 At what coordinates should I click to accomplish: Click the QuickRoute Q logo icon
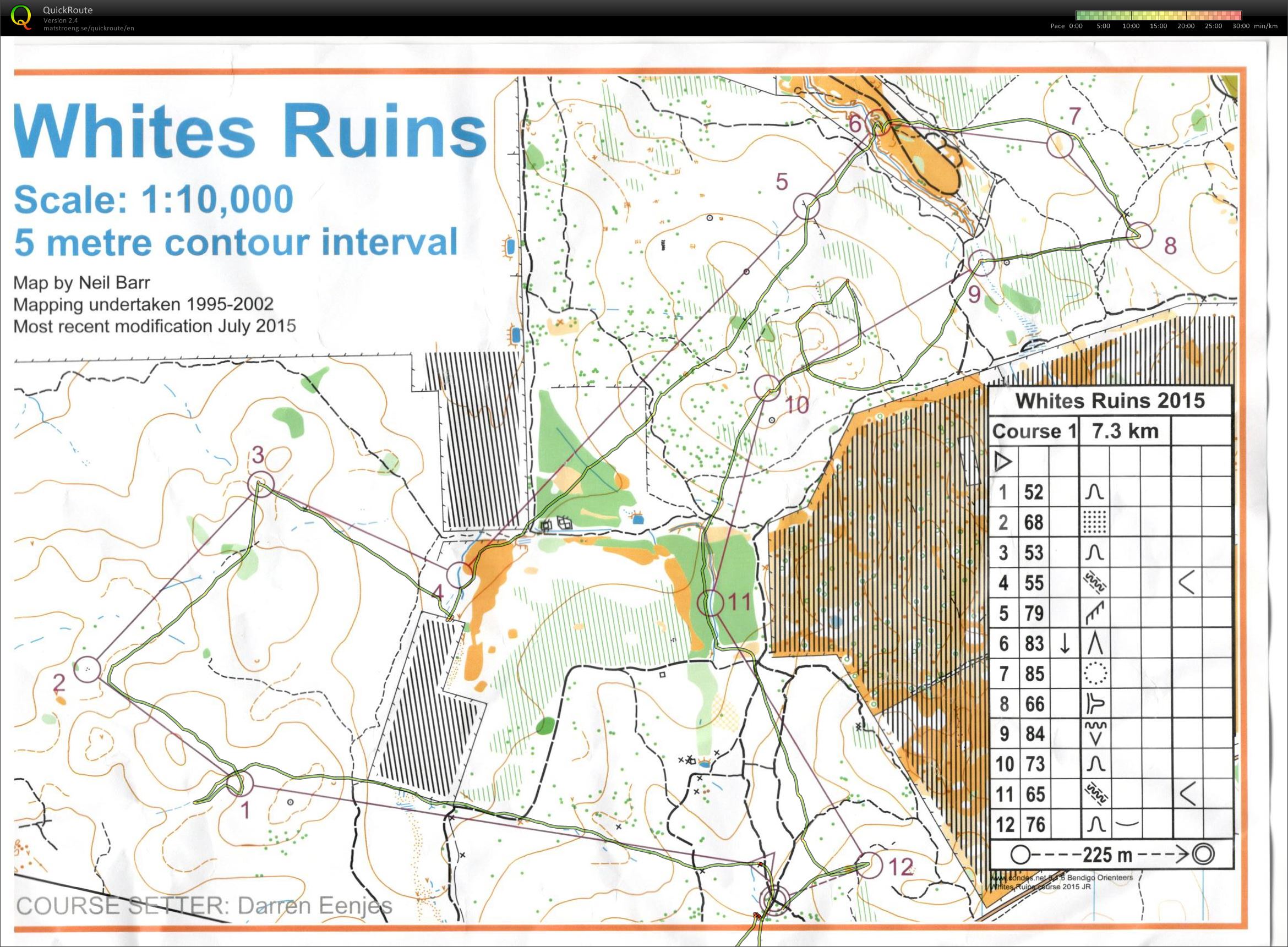[x=22, y=16]
